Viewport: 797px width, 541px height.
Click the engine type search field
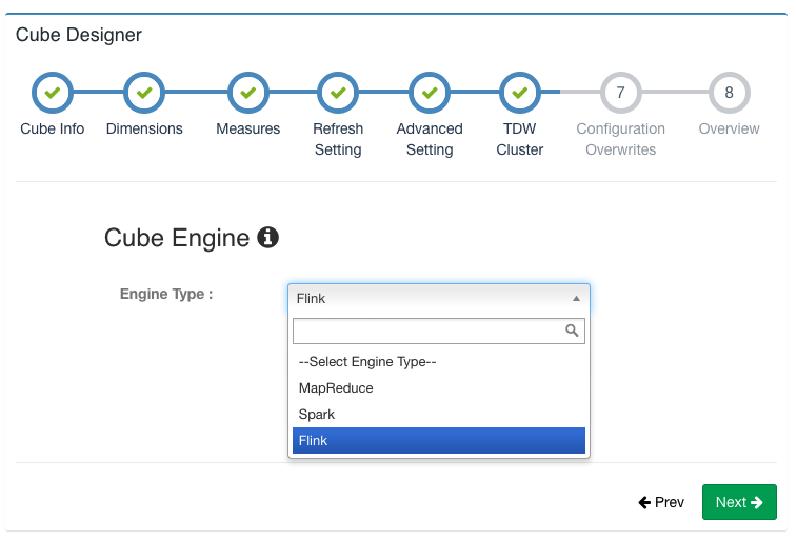click(x=428, y=331)
